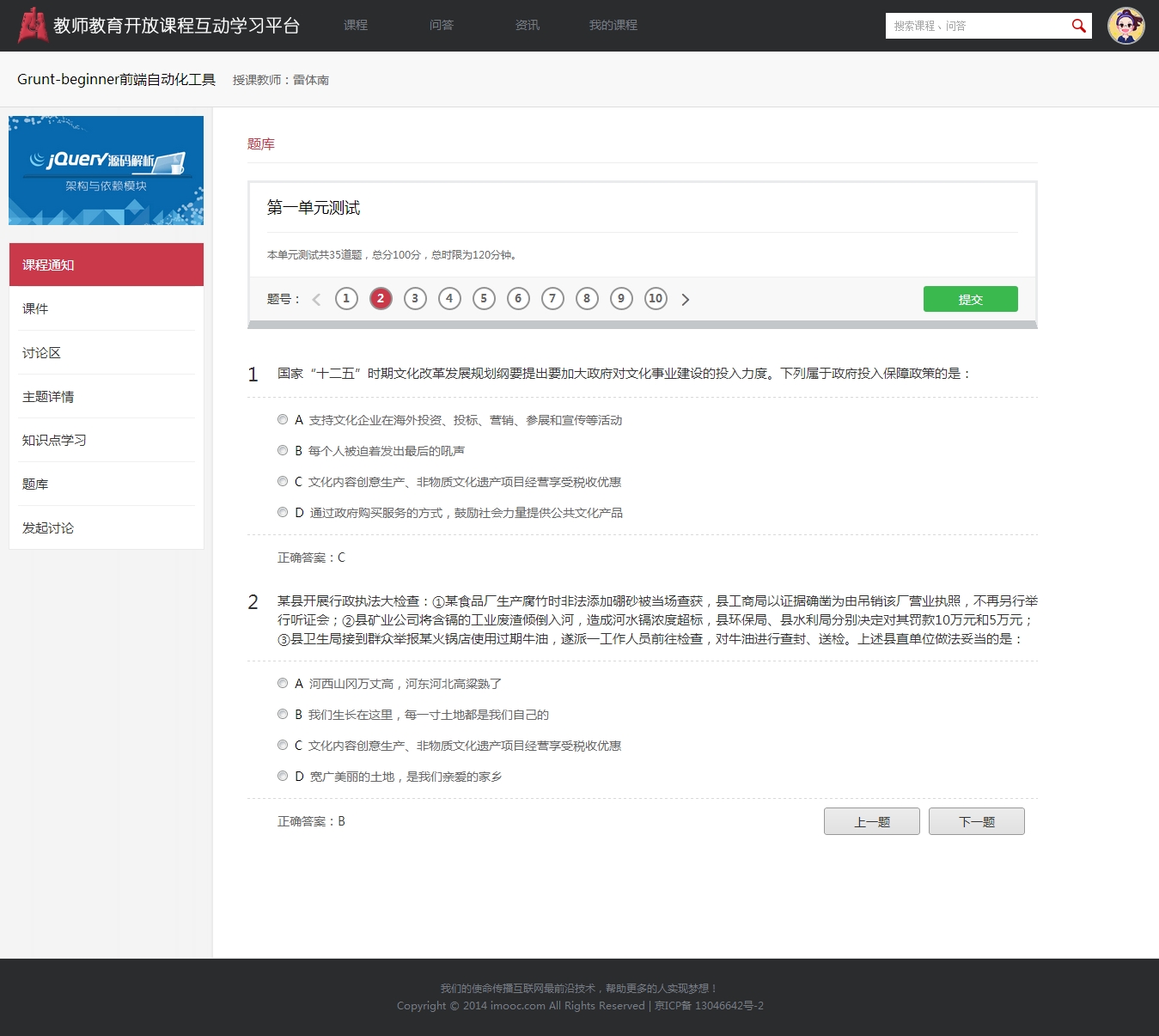The width and height of the screenshot is (1159, 1036).
Task: Open 课件 in the sidebar
Action: [x=107, y=308]
